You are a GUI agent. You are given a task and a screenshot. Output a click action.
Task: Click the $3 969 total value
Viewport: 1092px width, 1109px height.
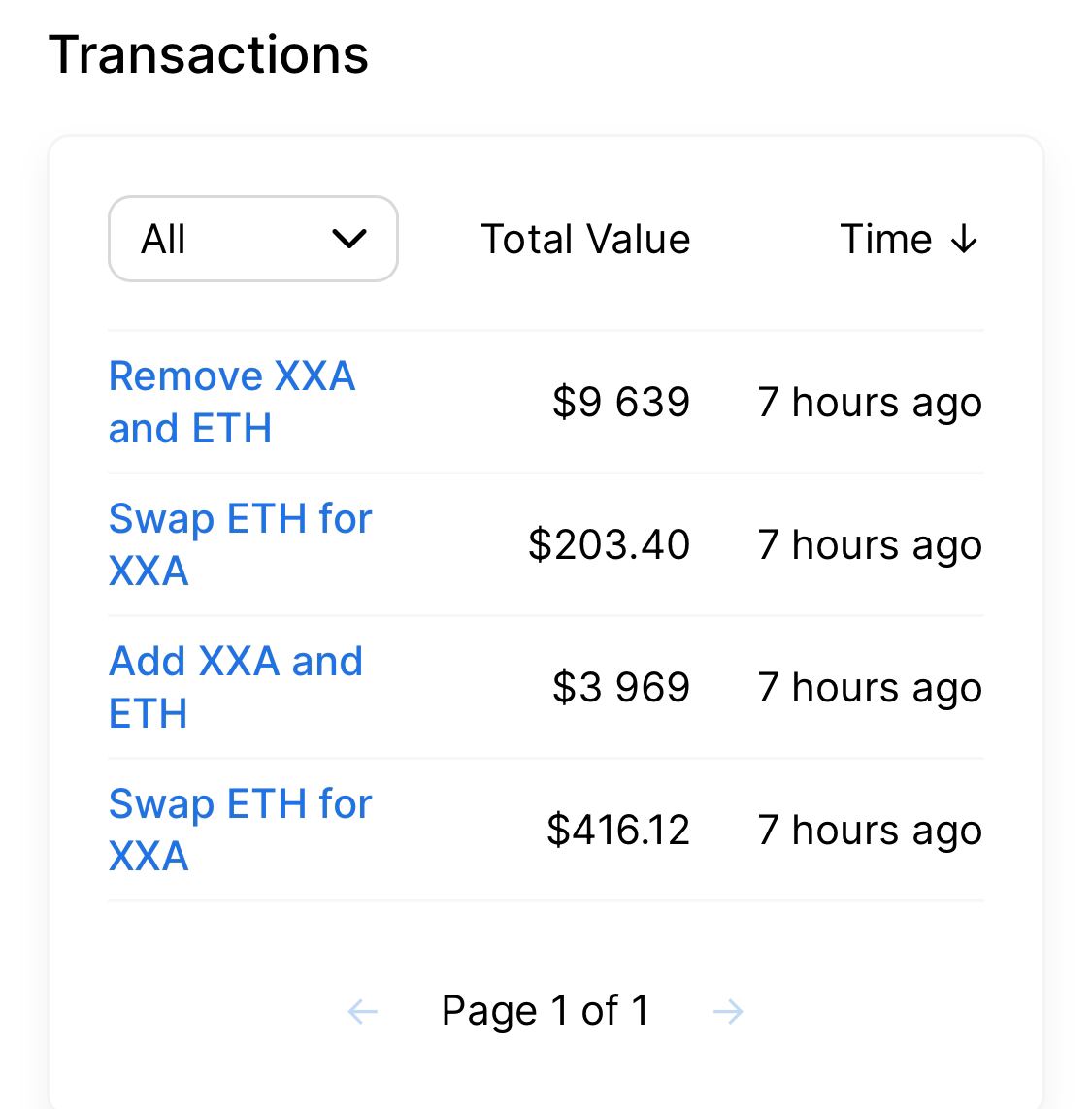tap(621, 687)
